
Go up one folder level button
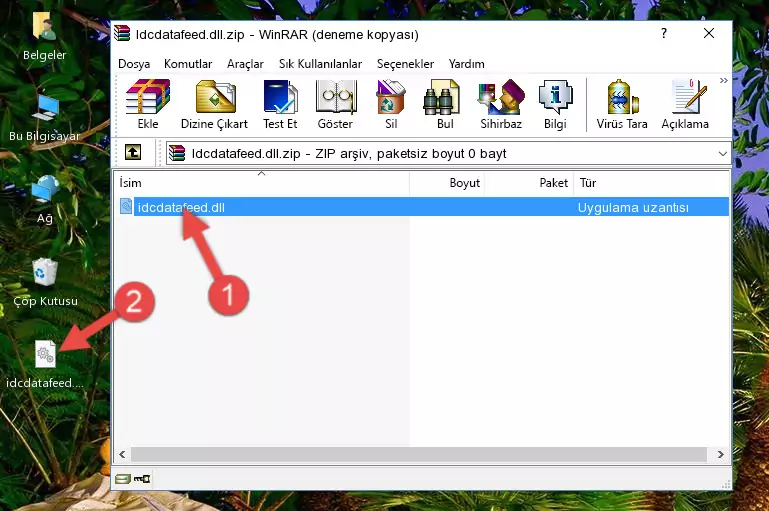133,153
